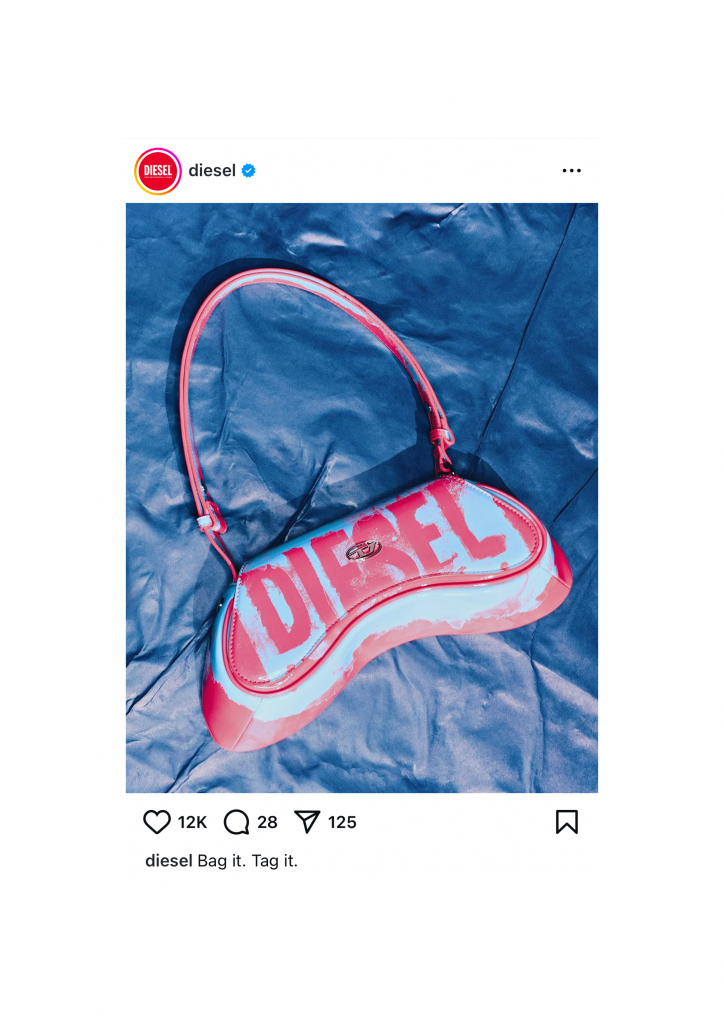Open the diesel profile from header username
724x1024 pixels.
point(212,170)
